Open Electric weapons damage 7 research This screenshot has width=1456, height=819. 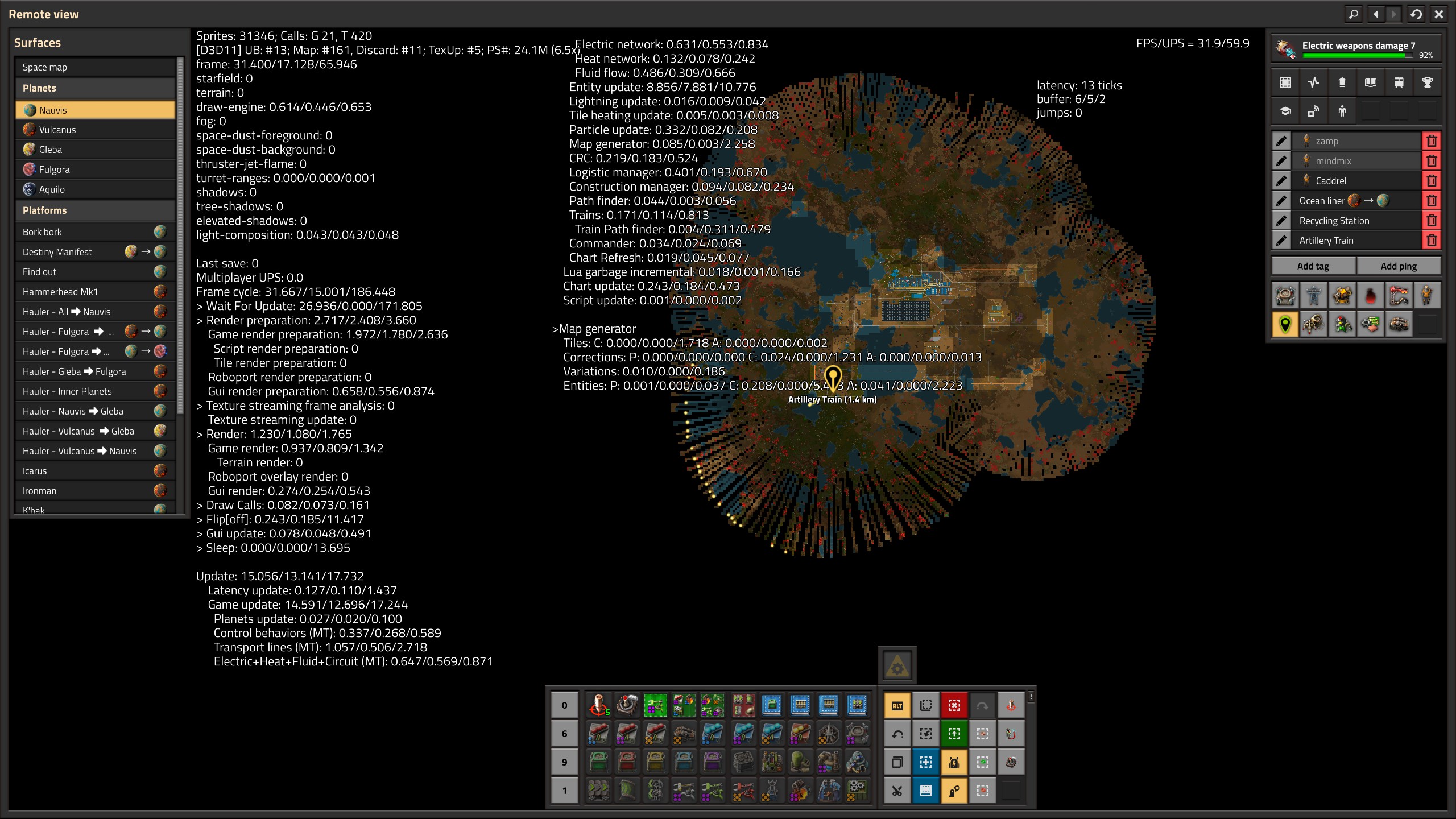pyautogui.click(x=1356, y=49)
